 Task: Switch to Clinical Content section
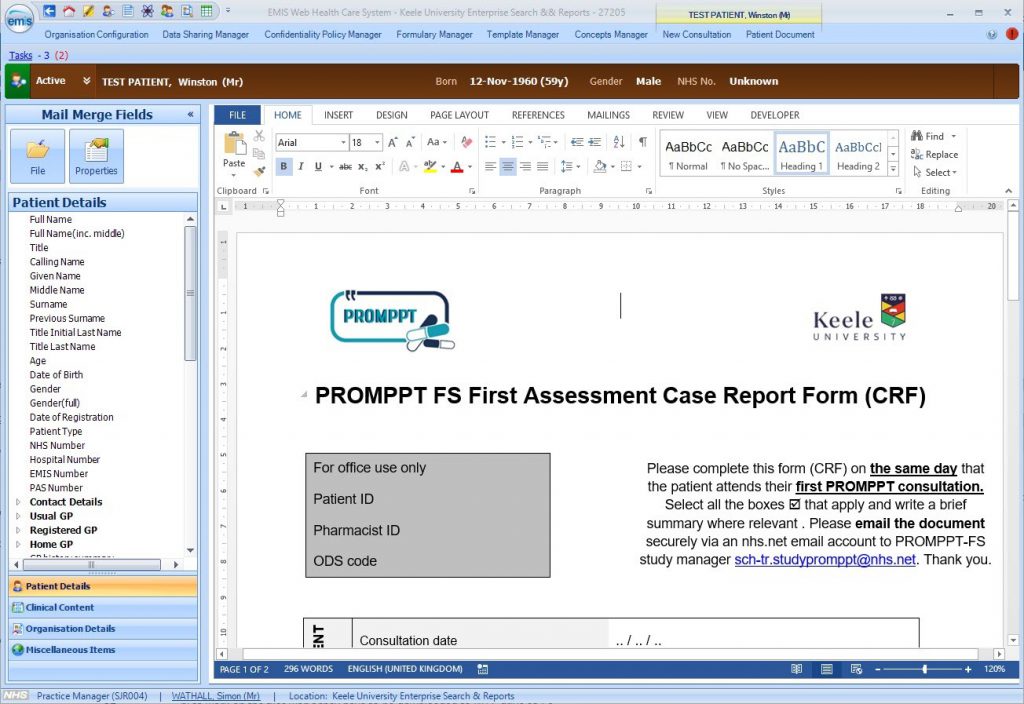(x=103, y=607)
